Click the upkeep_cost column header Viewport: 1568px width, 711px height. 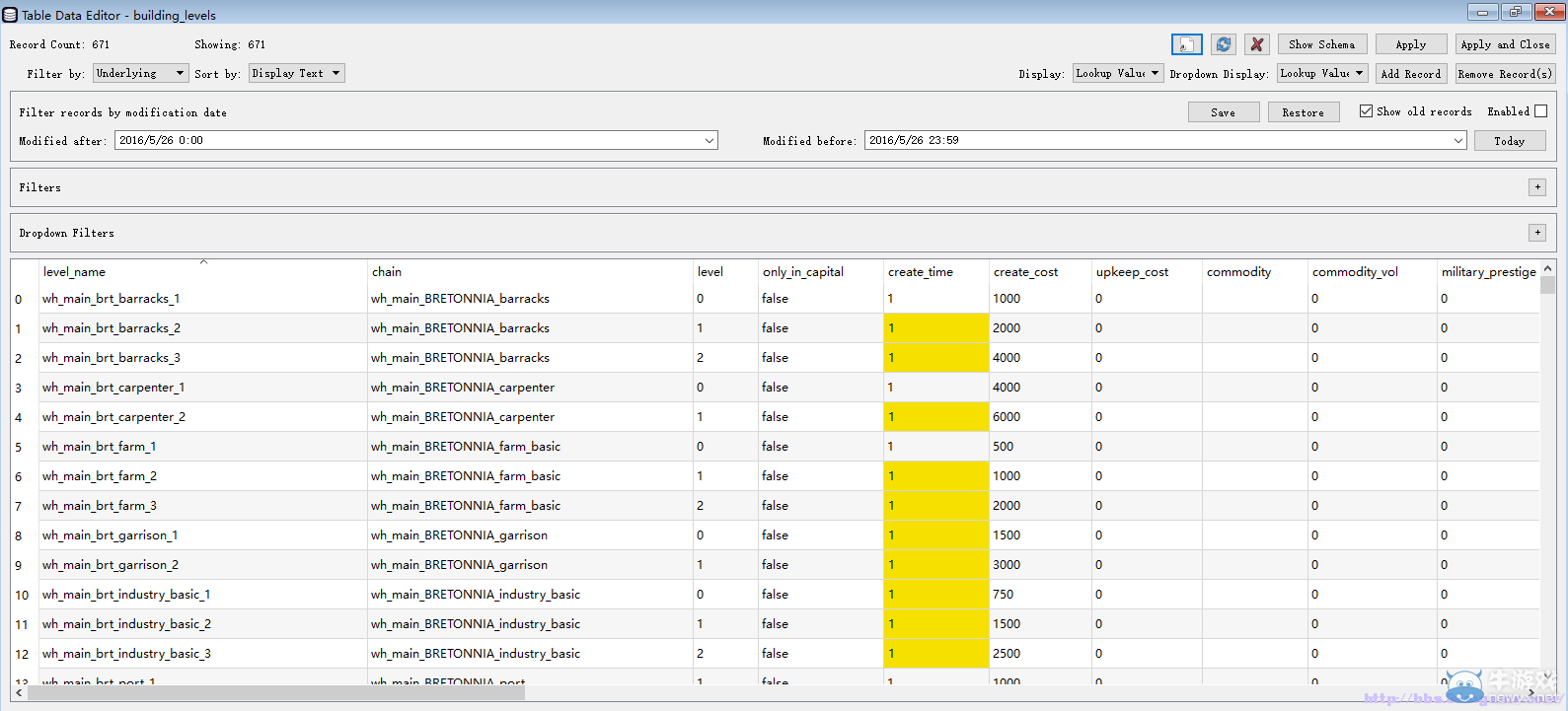1147,272
